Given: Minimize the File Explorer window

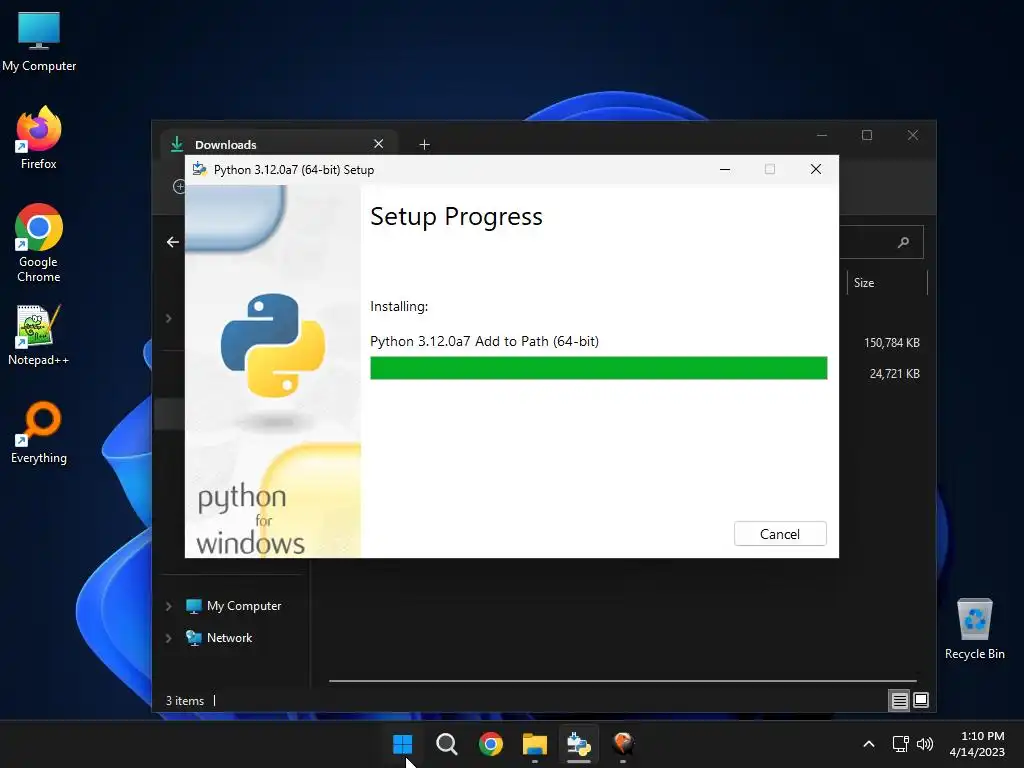Looking at the screenshot, I should [x=822, y=135].
